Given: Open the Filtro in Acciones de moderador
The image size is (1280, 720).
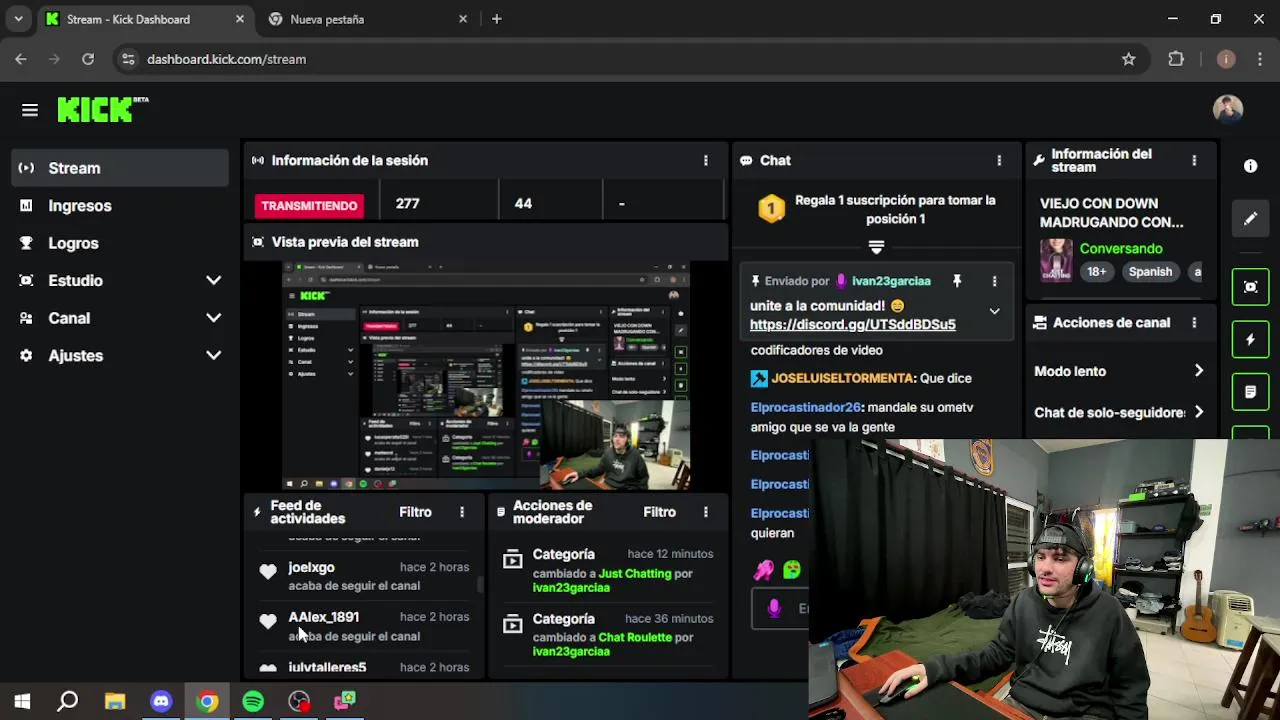Looking at the screenshot, I should click(x=659, y=512).
